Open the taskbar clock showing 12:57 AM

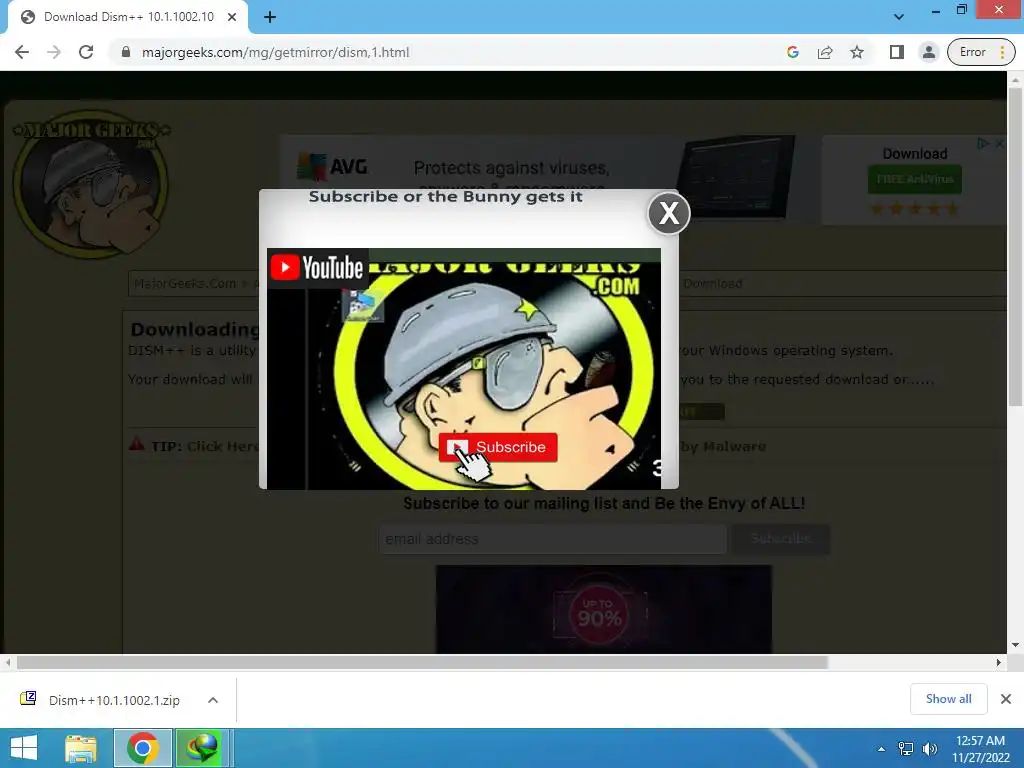pos(980,749)
